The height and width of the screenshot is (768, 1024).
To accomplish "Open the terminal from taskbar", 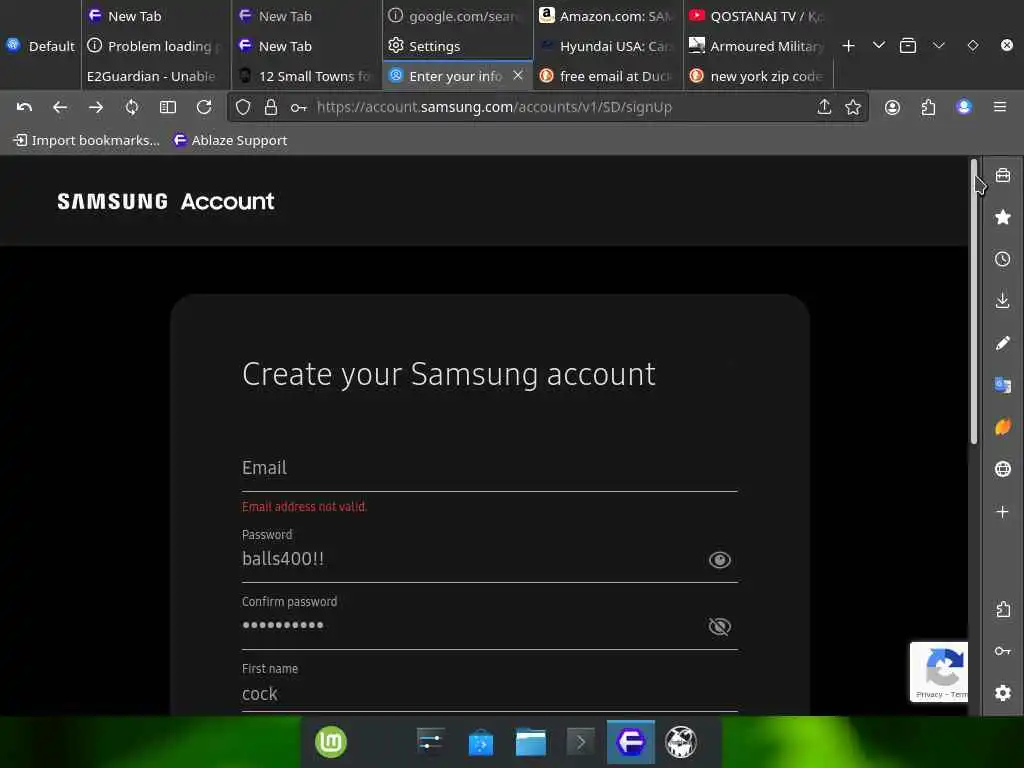I will 581,743.
